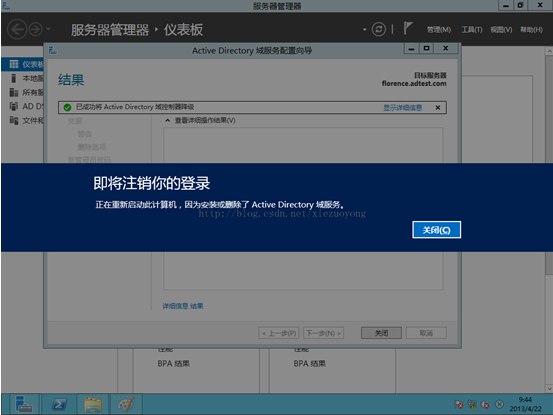Image resolution: width=553 pixels, height=415 pixels.
Task: Open navigation history dropdown beside forward arrow
Action: pyautogui.click(x=49, y=29)
